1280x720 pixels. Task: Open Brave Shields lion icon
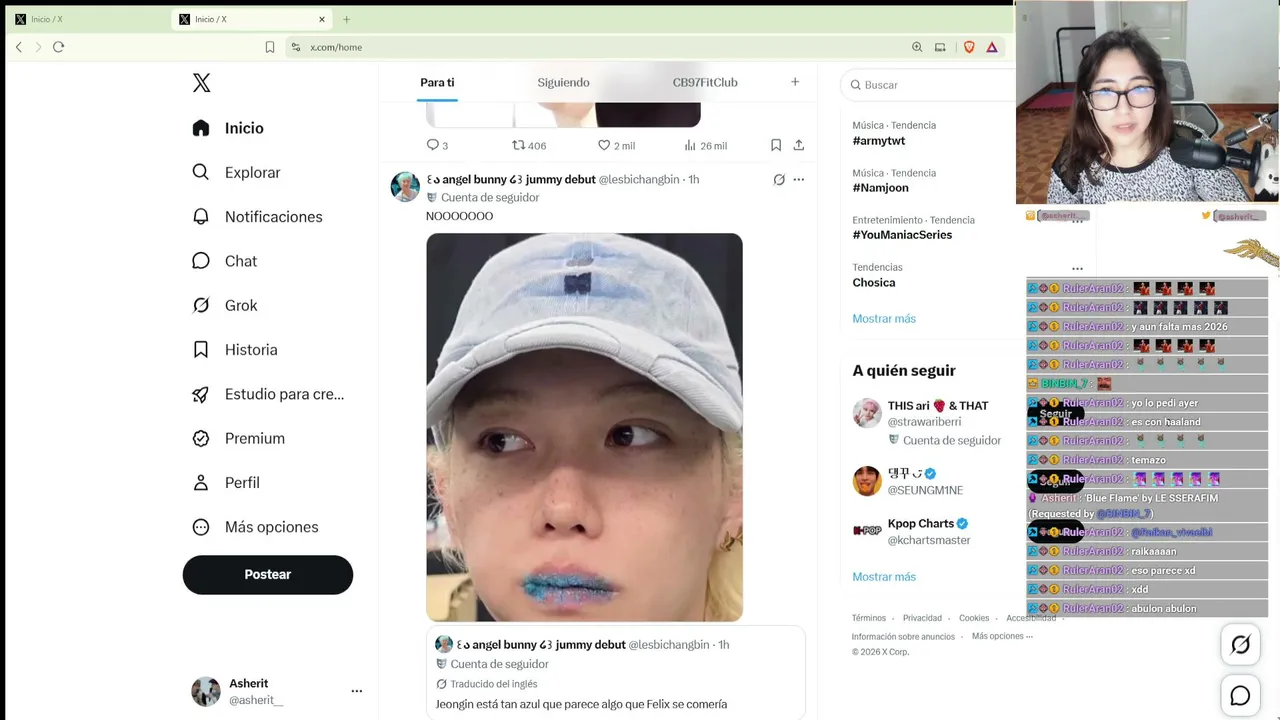[x=969, y=47]
